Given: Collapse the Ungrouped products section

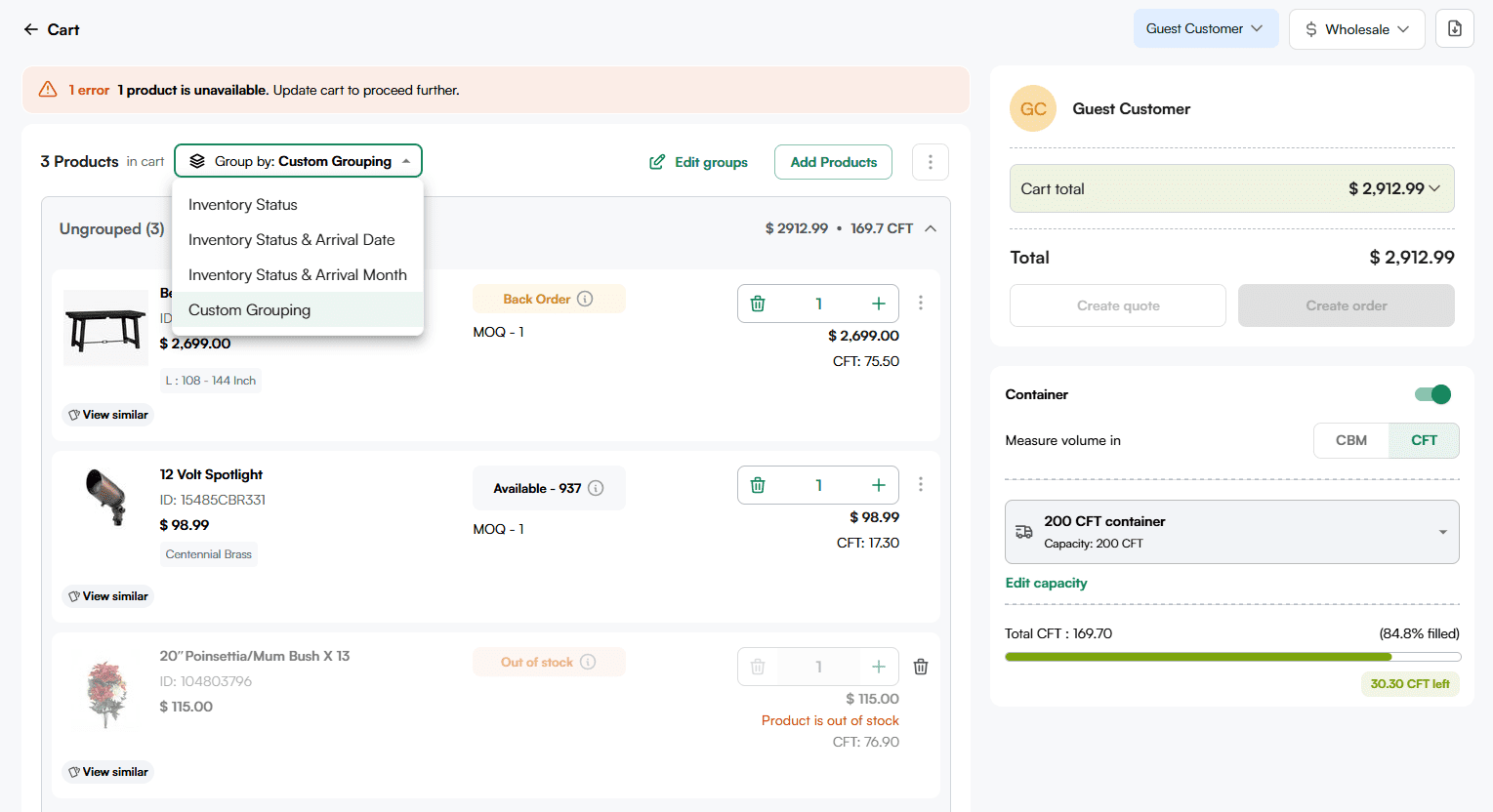Looking at the screenshot, I should [931, 228].
